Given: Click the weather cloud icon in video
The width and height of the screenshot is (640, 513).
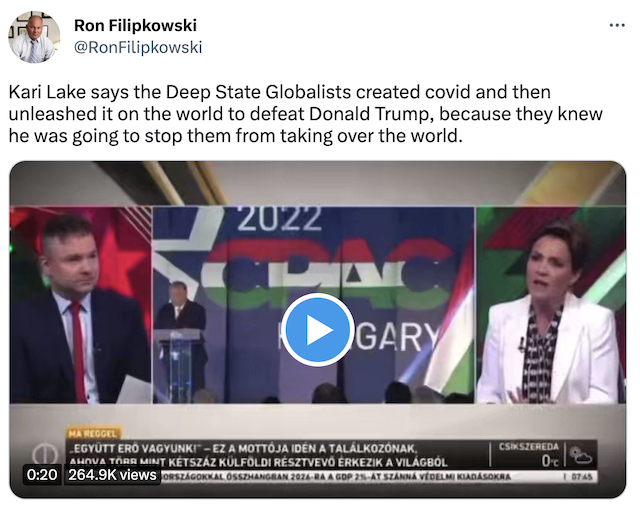Looking at the screenshot, I should point(581,455).
